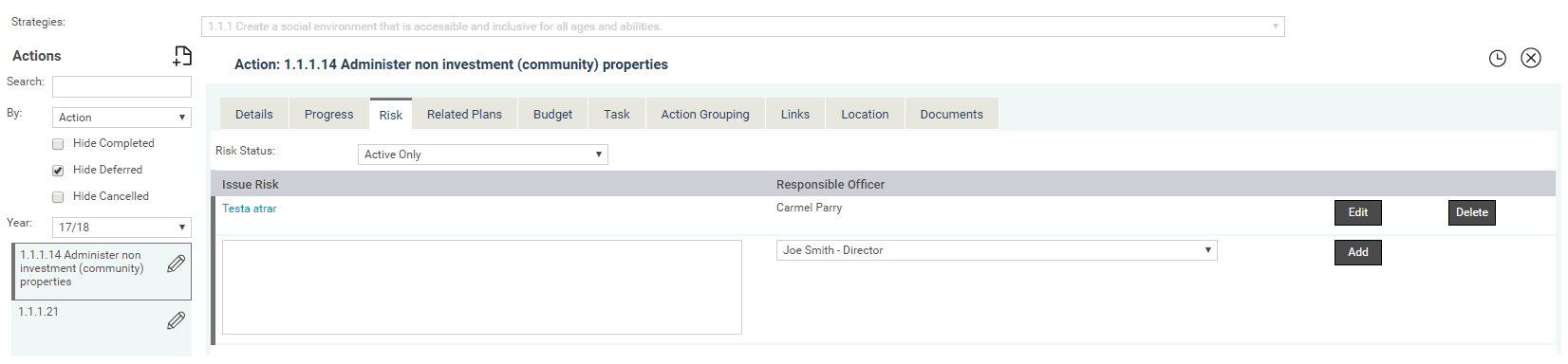Expand the Year 17/18 dropdown

click(121, 227)
